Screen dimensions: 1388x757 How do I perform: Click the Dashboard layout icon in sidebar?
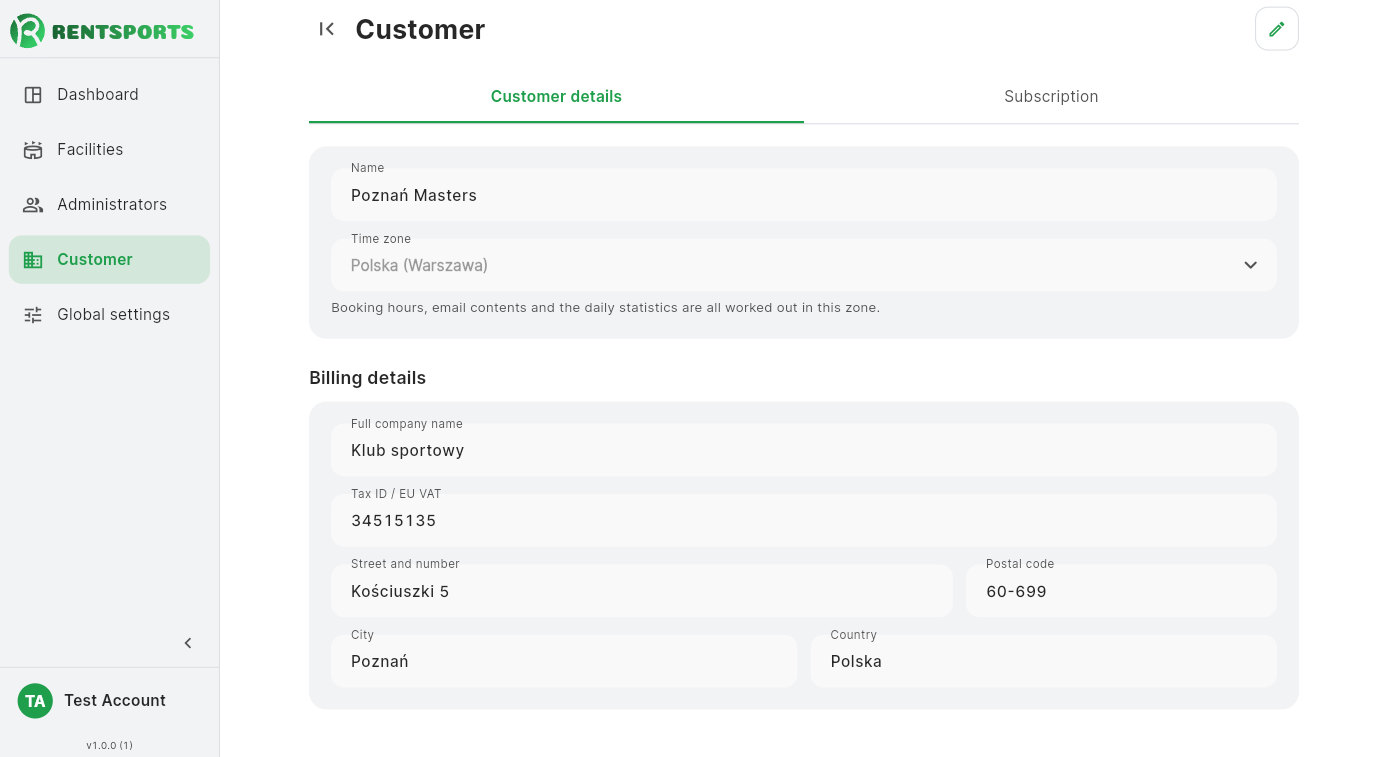click(x=33, y=95)
